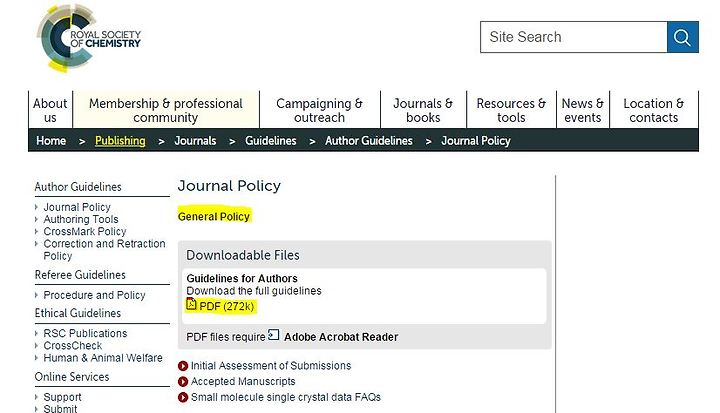Open Membership & professional community menu
The image size is (720, 413).
pos(166,110)
